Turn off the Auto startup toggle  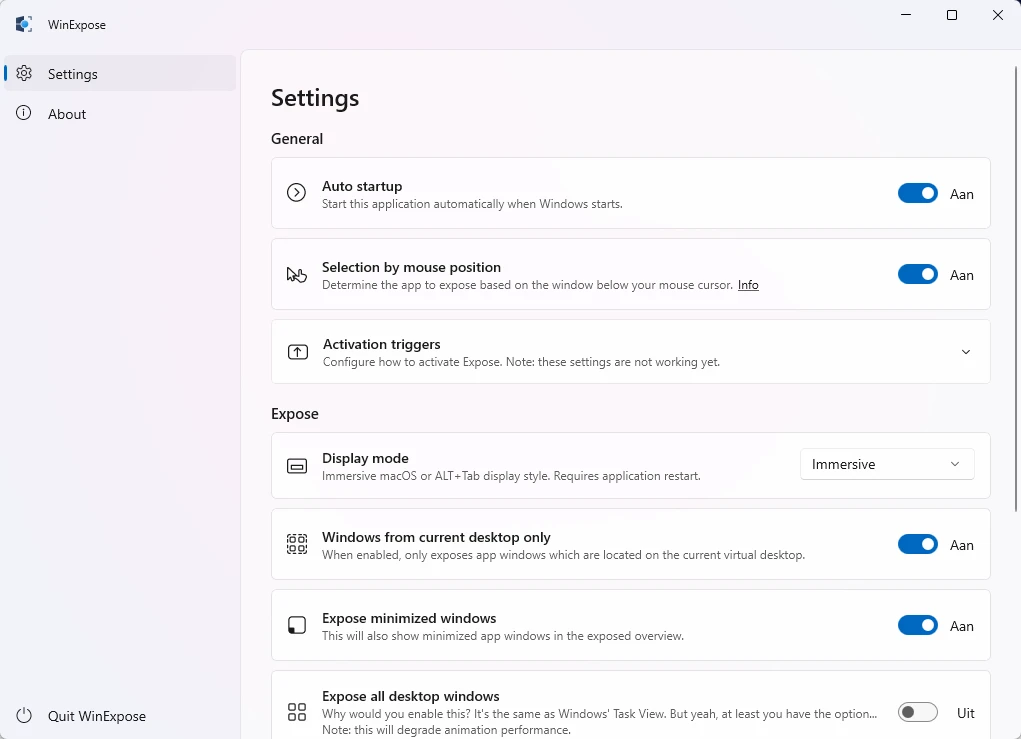(917, 193)
